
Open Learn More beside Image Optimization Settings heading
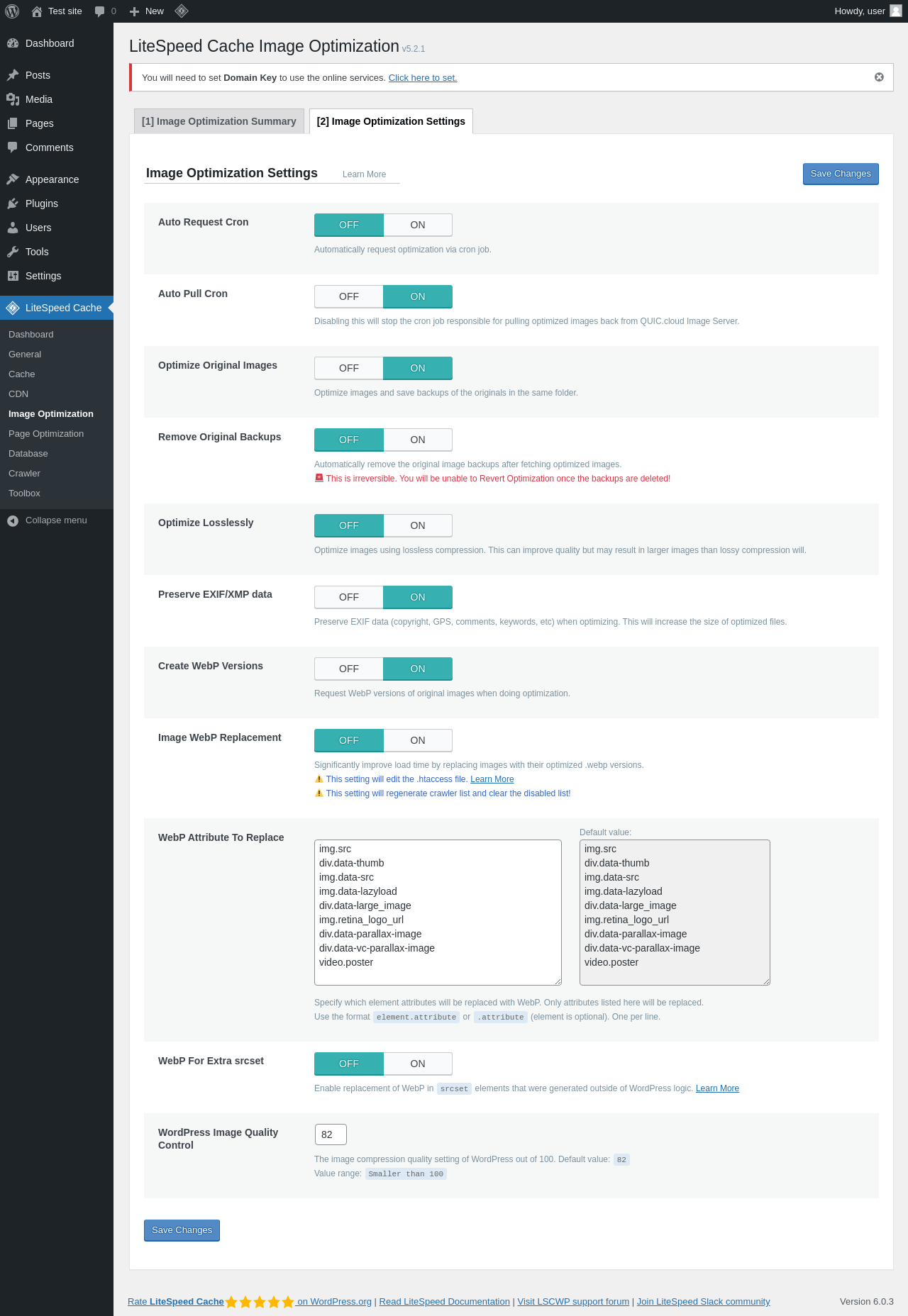tap(365, 174)
